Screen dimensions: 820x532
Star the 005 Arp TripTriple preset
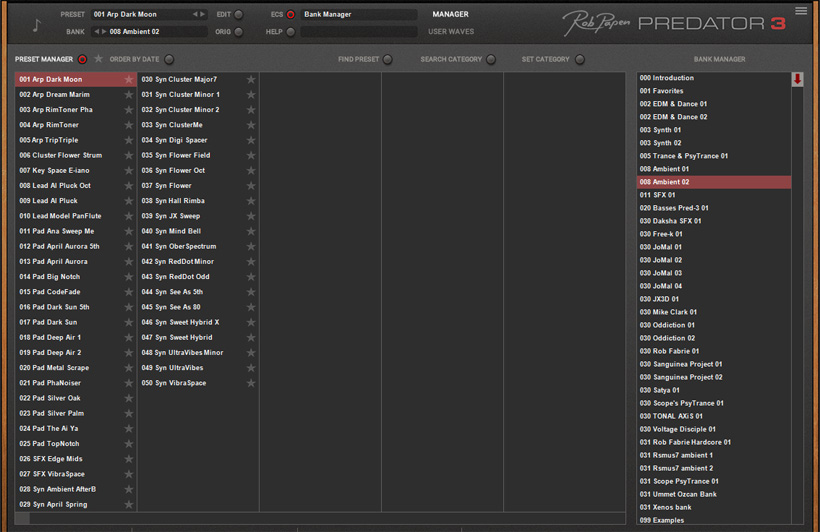tap(129, 140)
